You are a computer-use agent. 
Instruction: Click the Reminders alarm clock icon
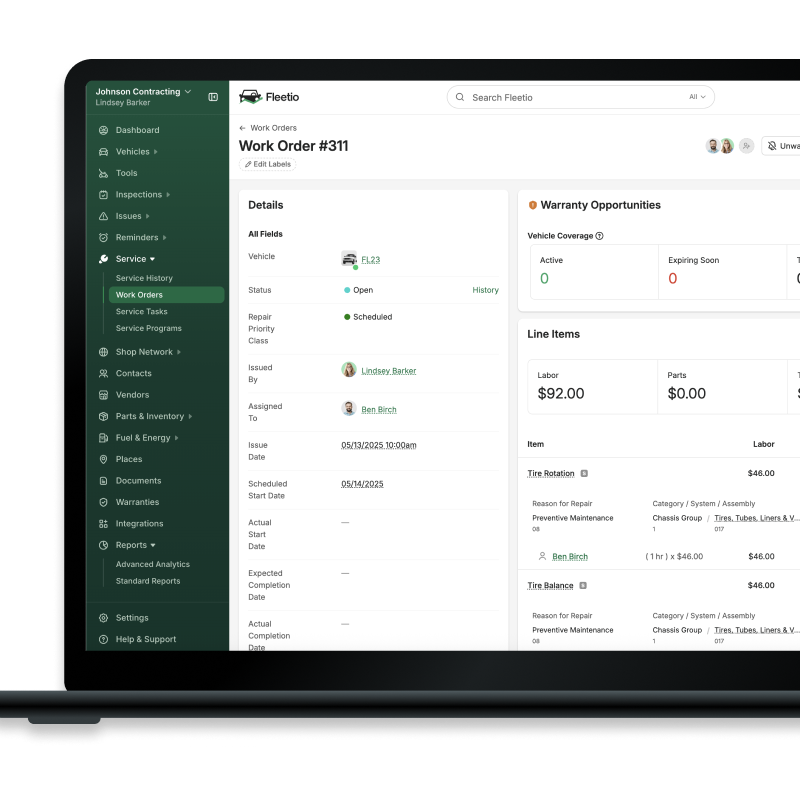tap(104, 237)
